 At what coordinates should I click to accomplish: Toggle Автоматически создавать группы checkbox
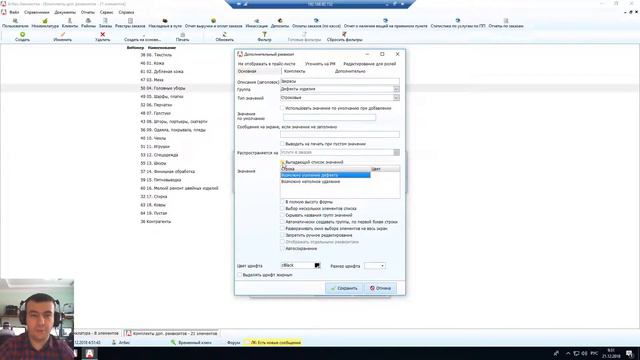click(x=282, y=222)
